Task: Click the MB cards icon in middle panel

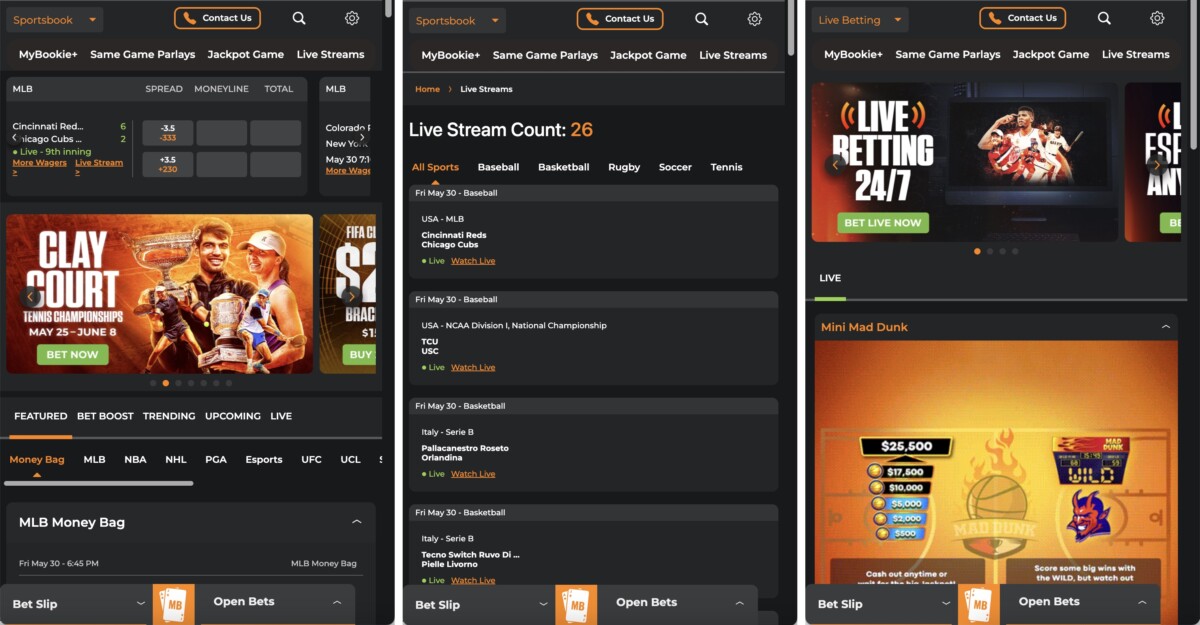Action: point(577,605)
